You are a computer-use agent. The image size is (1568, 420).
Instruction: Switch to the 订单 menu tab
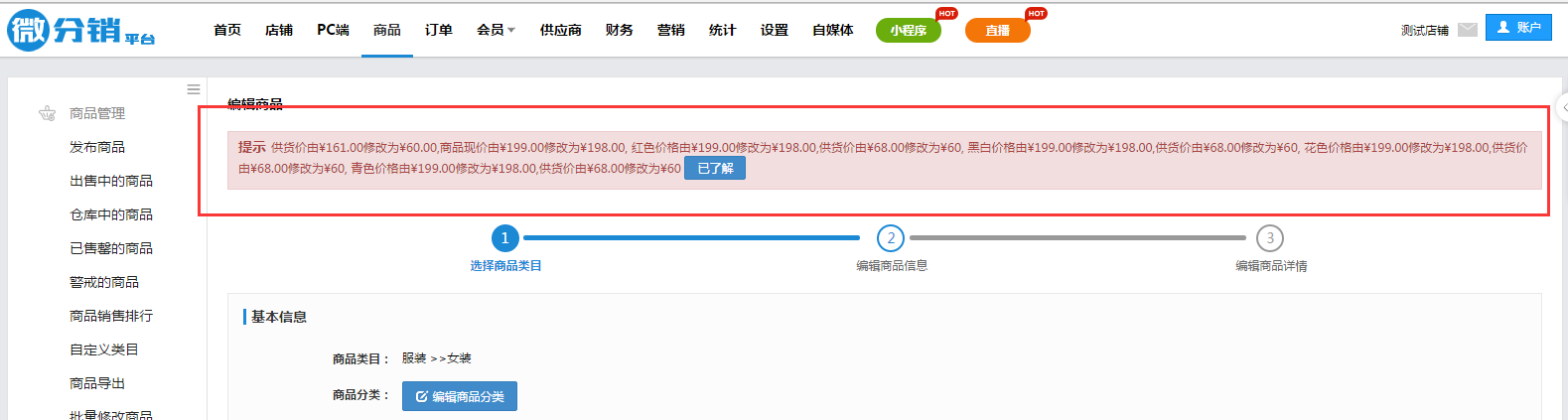tap(439, 30)
